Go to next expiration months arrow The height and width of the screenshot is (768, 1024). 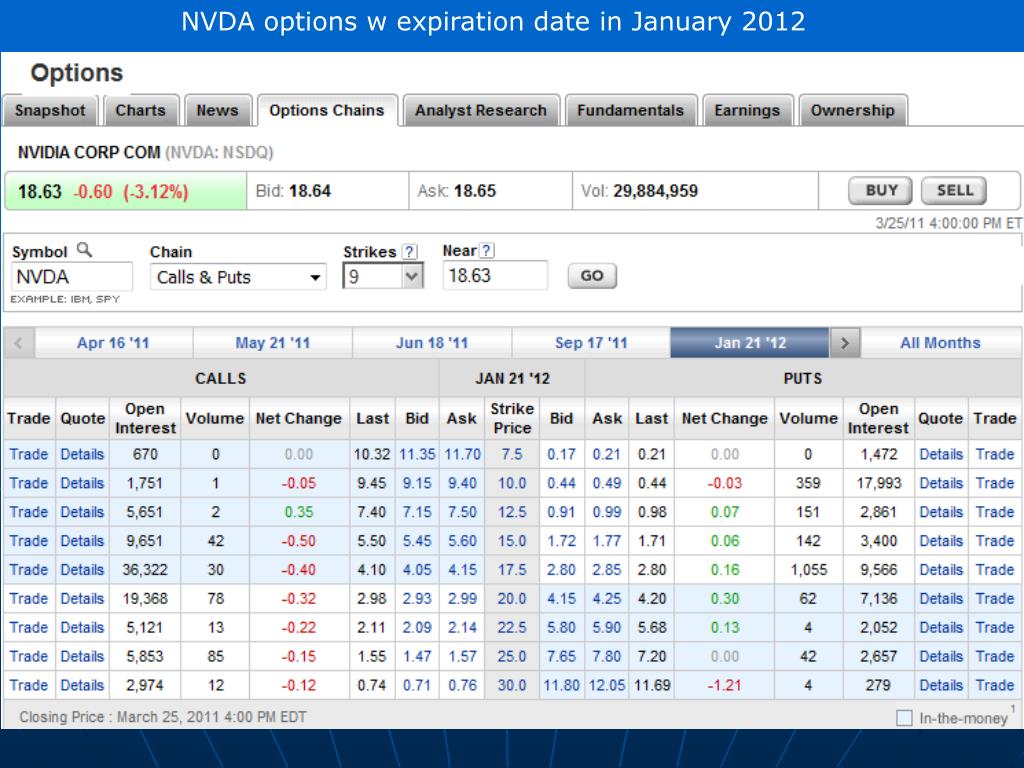[844, 343]
